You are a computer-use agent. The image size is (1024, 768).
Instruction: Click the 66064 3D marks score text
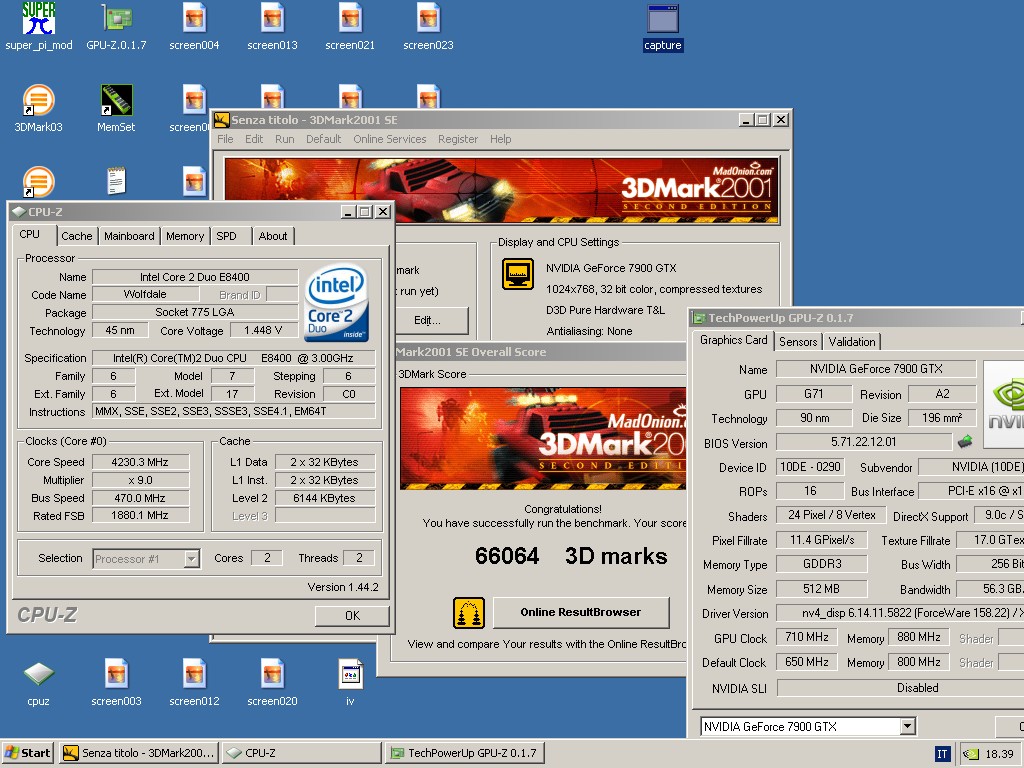[x=571, y=556]
